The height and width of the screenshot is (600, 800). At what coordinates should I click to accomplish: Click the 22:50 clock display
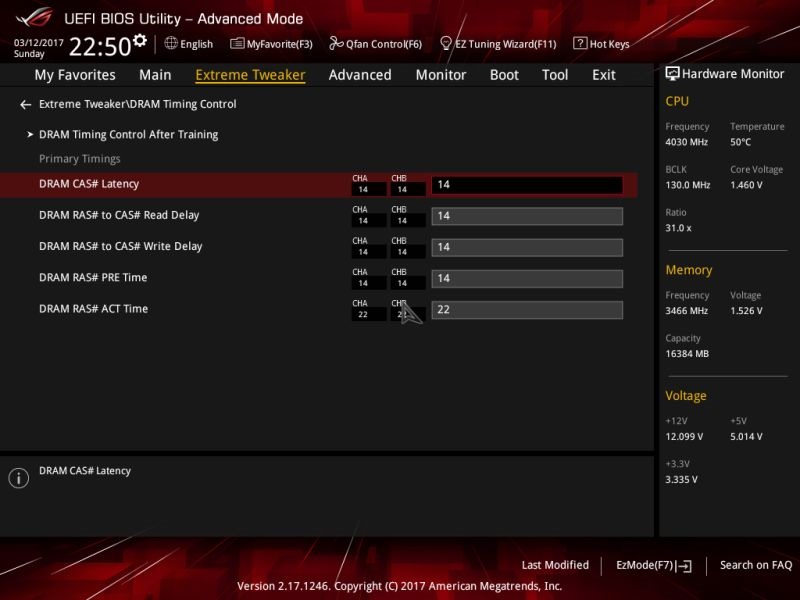pyautogui.click(x=100, y=47)
